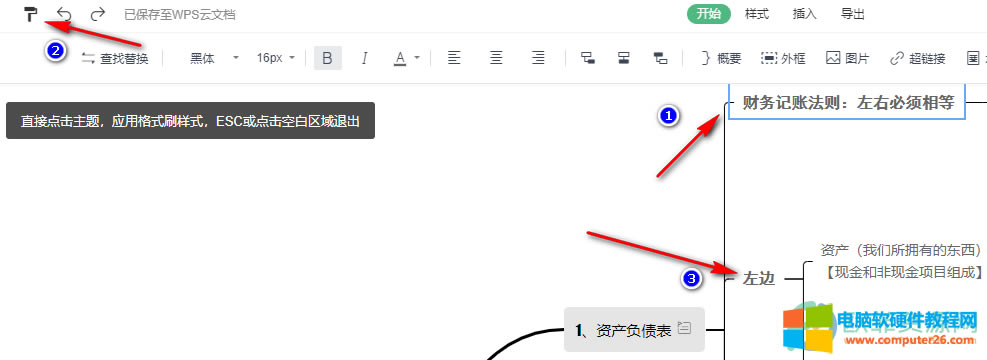Undo the last action
Viewport: 987px width, 360px height.
click(x=64, y=14)
